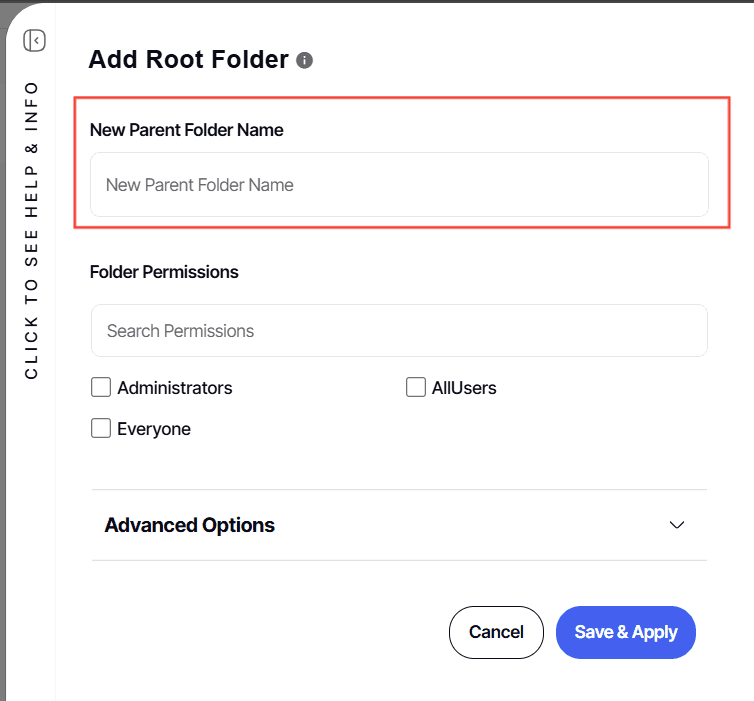Screen dimensions: 754x701
Task: Click the bold New Parent Folder Name label
Action: pyautogui.click(x=187, y=130)
